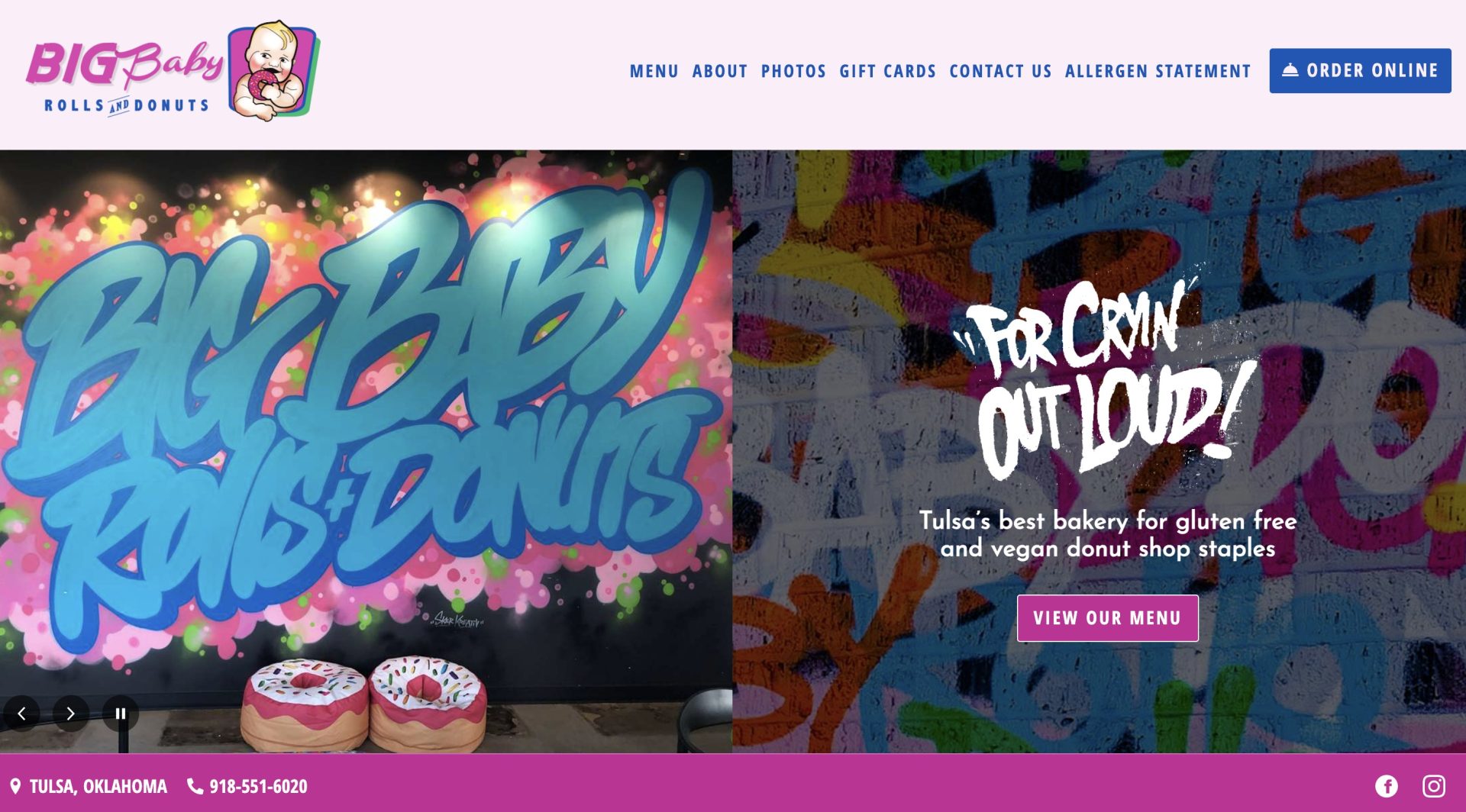Click the phone icon beside 918-551-6020
1466x812 pixels.
click(x=195, y=786)
